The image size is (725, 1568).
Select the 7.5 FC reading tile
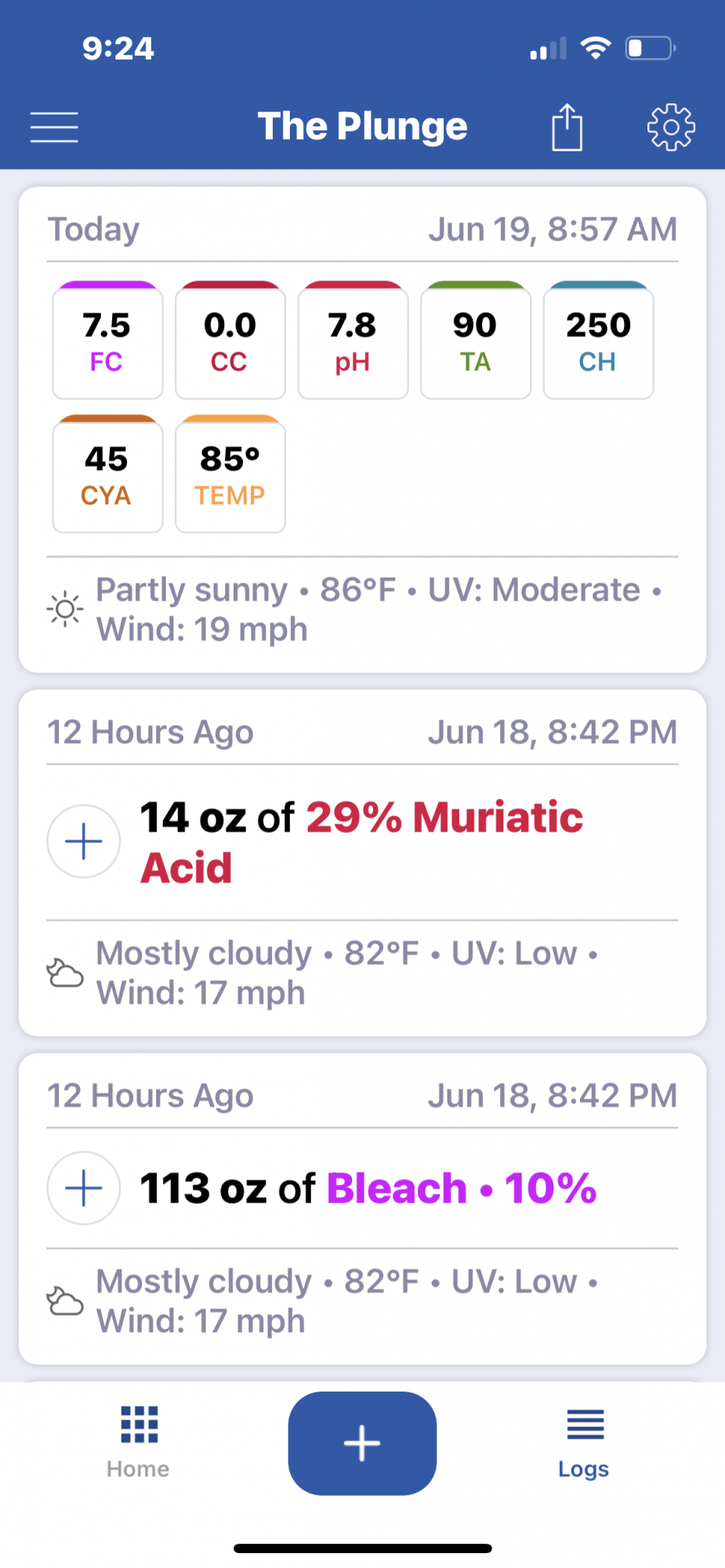(x=107, y=340)
